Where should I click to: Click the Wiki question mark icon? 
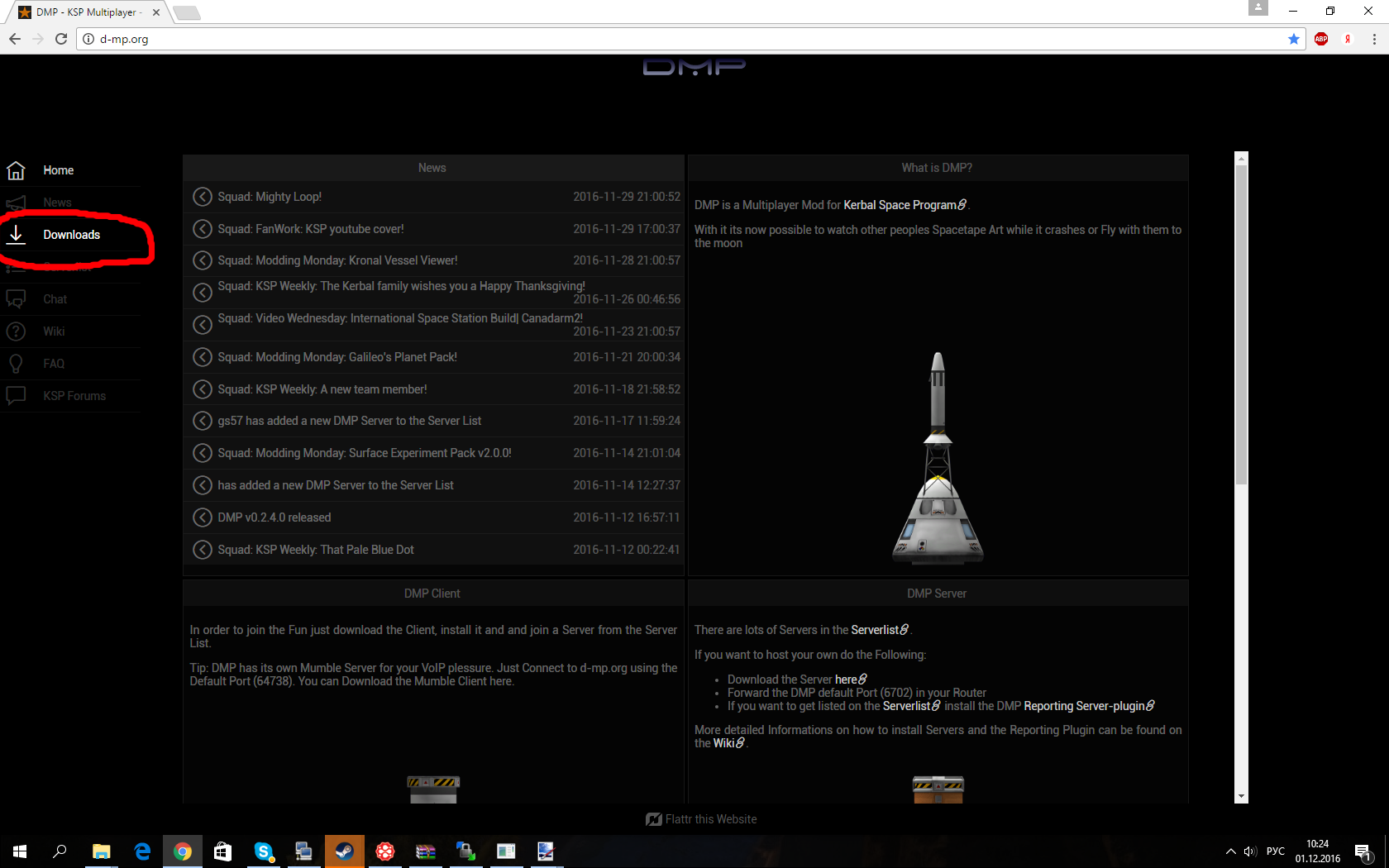(x=16, y=331)
